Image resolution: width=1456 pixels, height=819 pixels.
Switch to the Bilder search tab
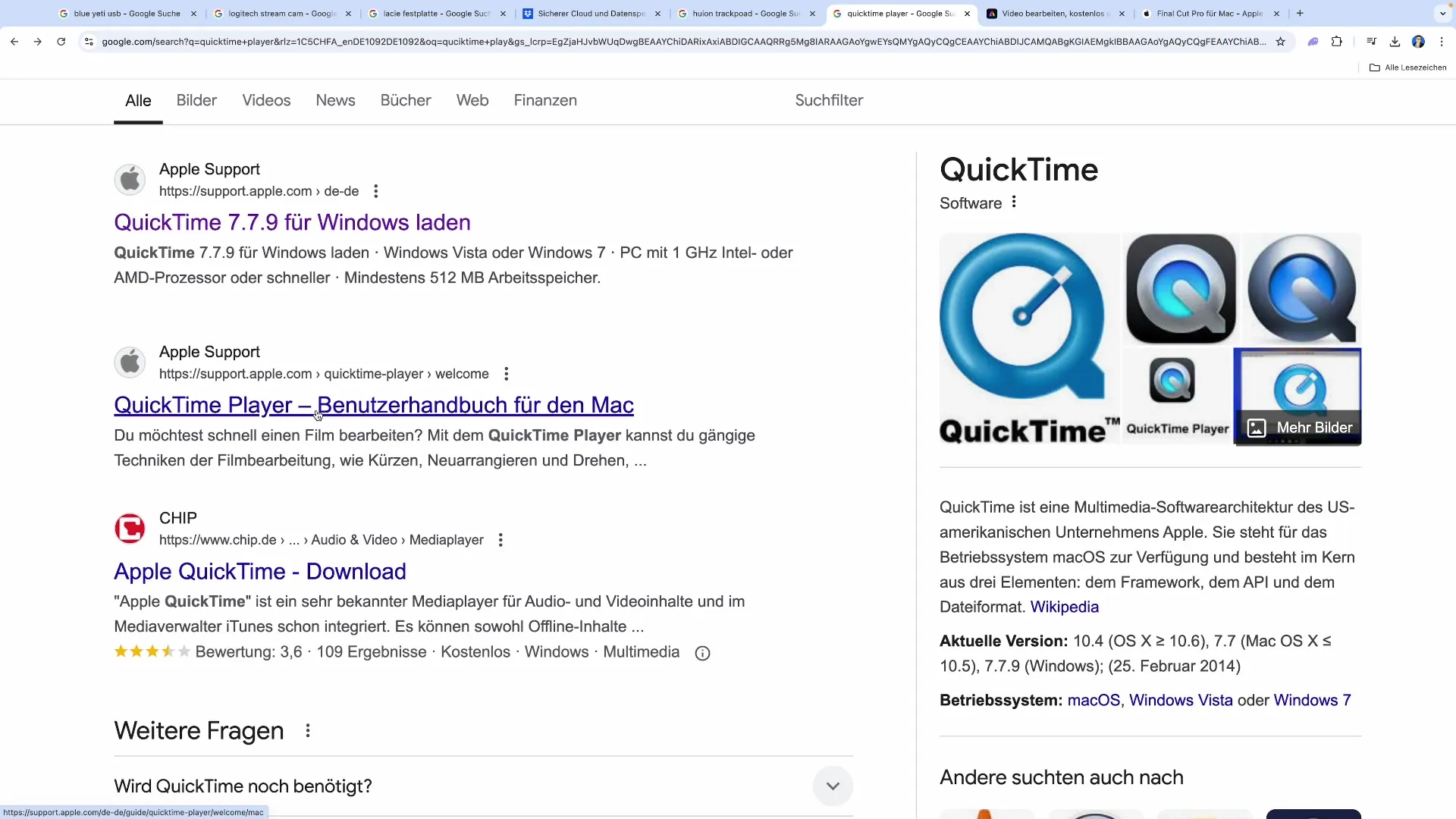(196, 100)
